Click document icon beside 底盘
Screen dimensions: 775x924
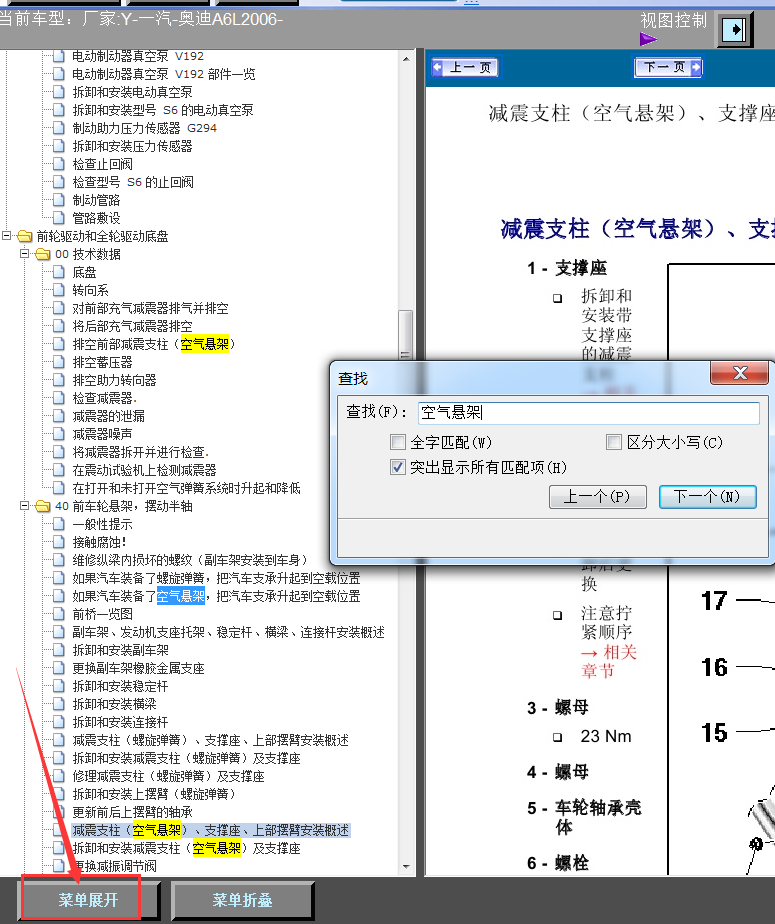[x=58, y=272]
